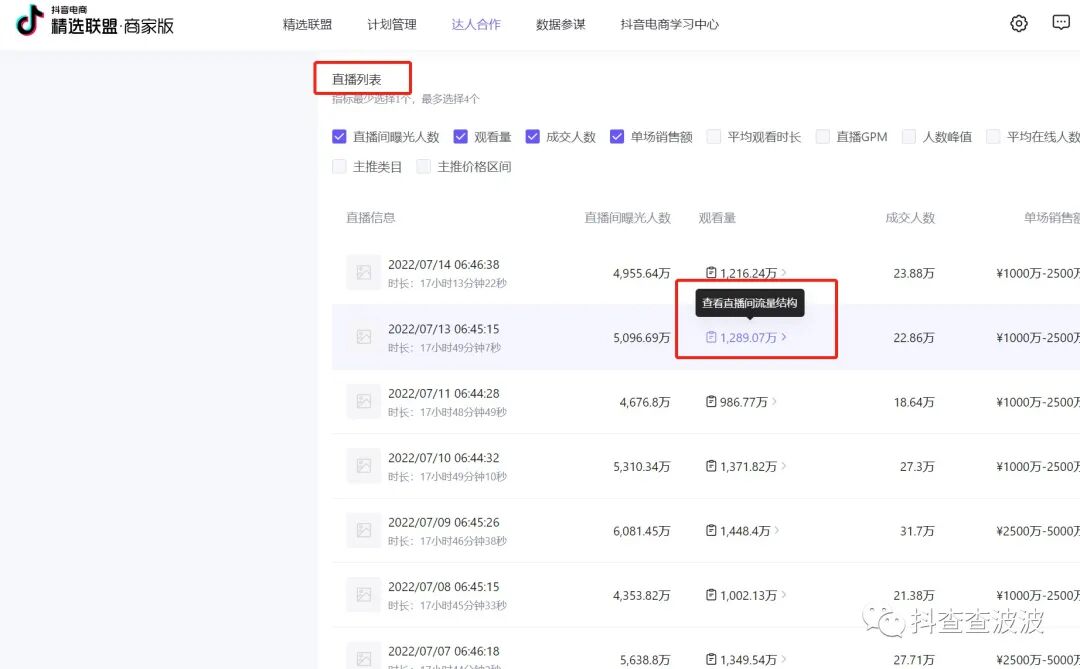Click traffic chart icon beside 1,216.24万
The height and width of the screenshot is (669, 1080).
point(710,272)
